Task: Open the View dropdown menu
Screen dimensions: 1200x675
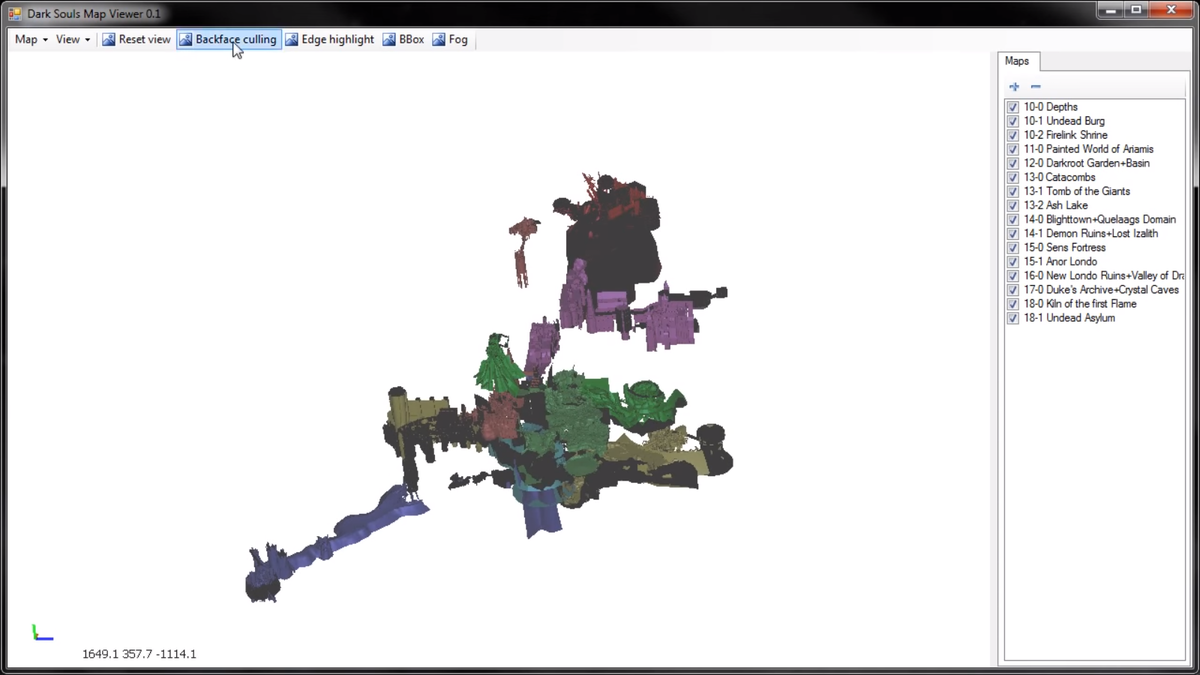Action: point(73,40)
